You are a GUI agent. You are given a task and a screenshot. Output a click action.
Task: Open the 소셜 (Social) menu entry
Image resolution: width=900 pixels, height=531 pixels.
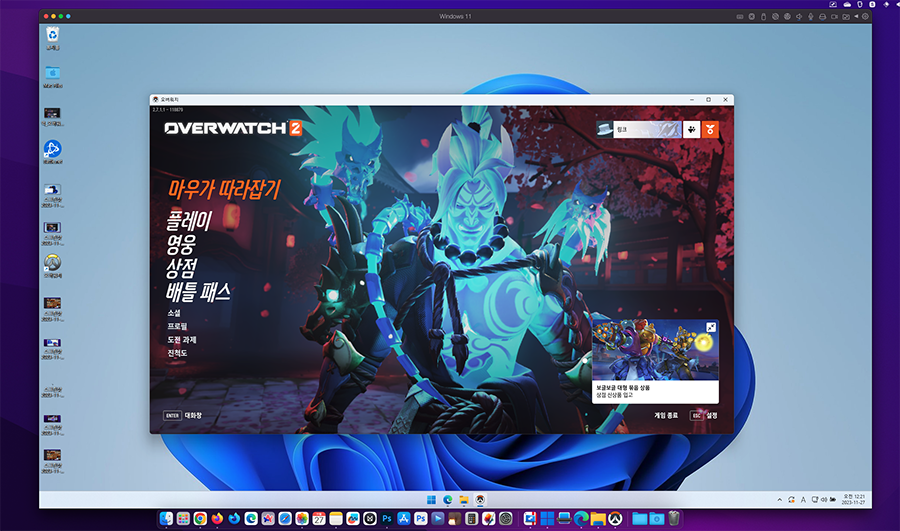click(x=174, y=313)
